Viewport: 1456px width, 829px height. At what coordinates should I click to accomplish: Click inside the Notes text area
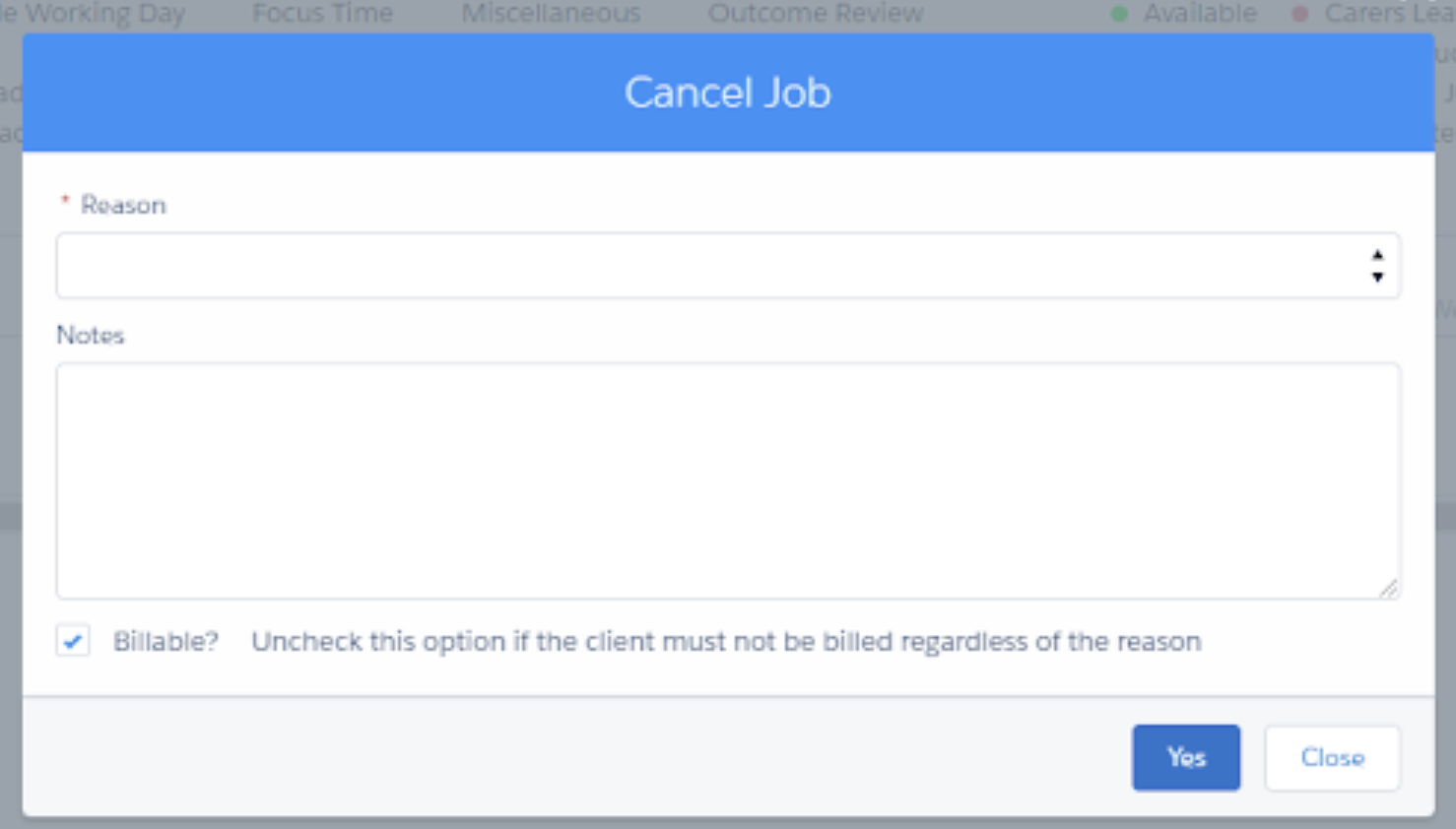(x=728, y=480)
